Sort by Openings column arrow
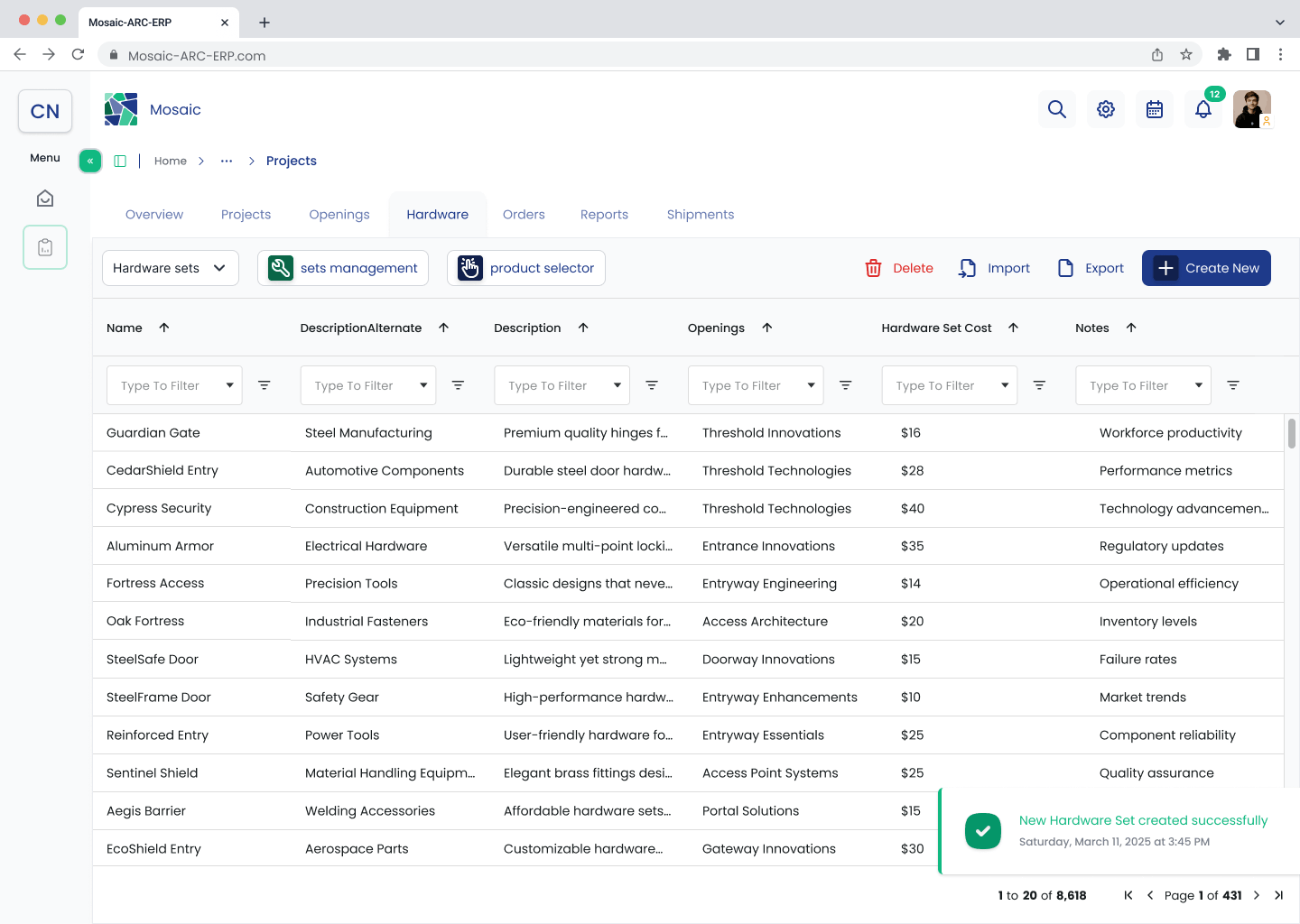 click(x=767, y=328)
